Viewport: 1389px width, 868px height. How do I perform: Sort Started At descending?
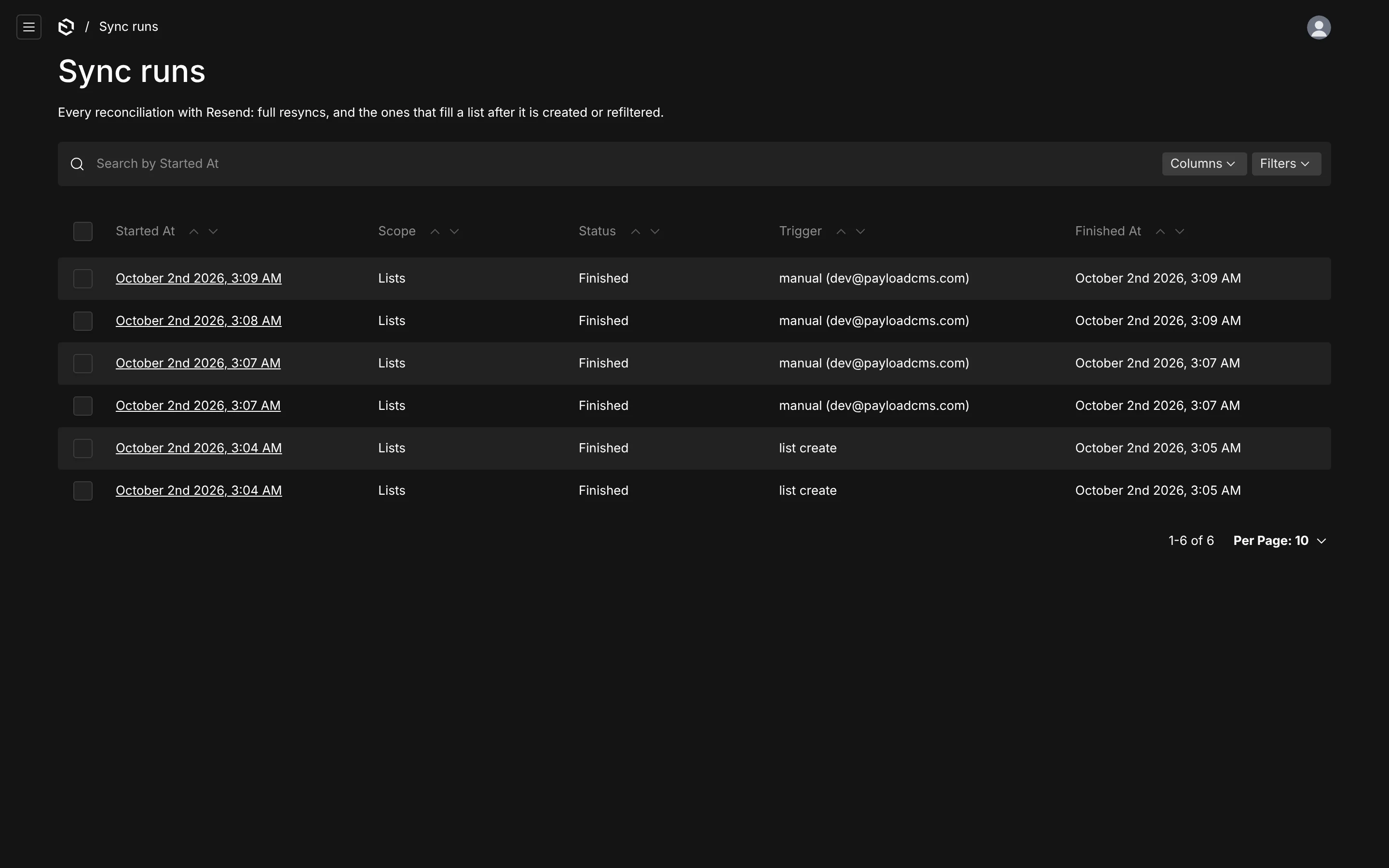tap(213, 231)
